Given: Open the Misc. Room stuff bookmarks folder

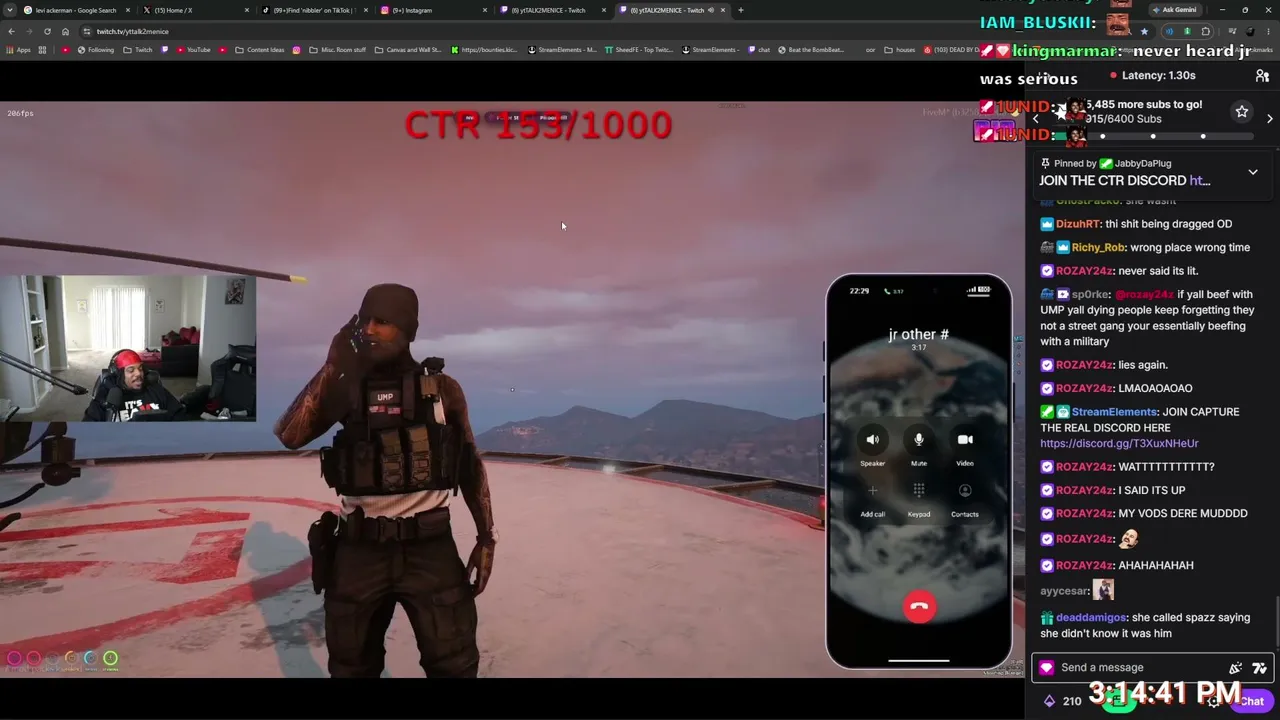Looking at the screenshot, I should [337, 50].
